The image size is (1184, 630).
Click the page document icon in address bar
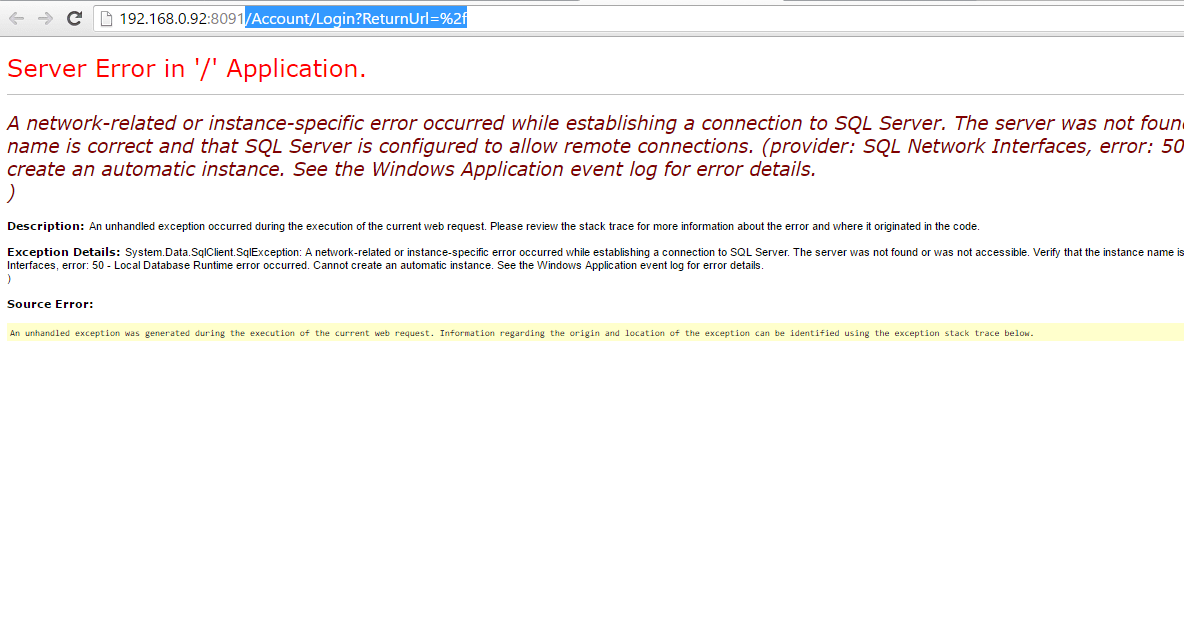(105, 17)
